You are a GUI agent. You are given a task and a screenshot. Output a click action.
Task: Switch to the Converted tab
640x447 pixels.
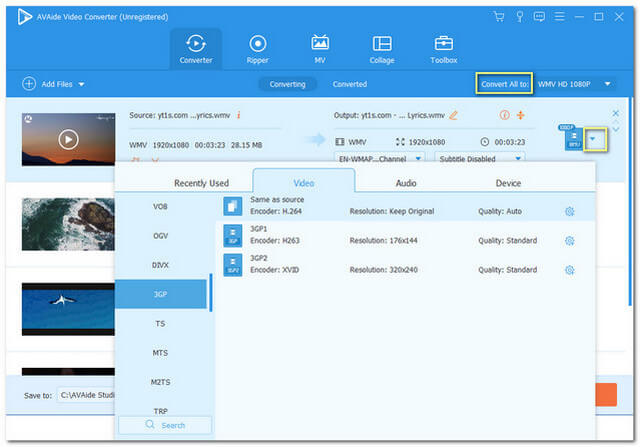pyautogui.click(x=350, y=84)
